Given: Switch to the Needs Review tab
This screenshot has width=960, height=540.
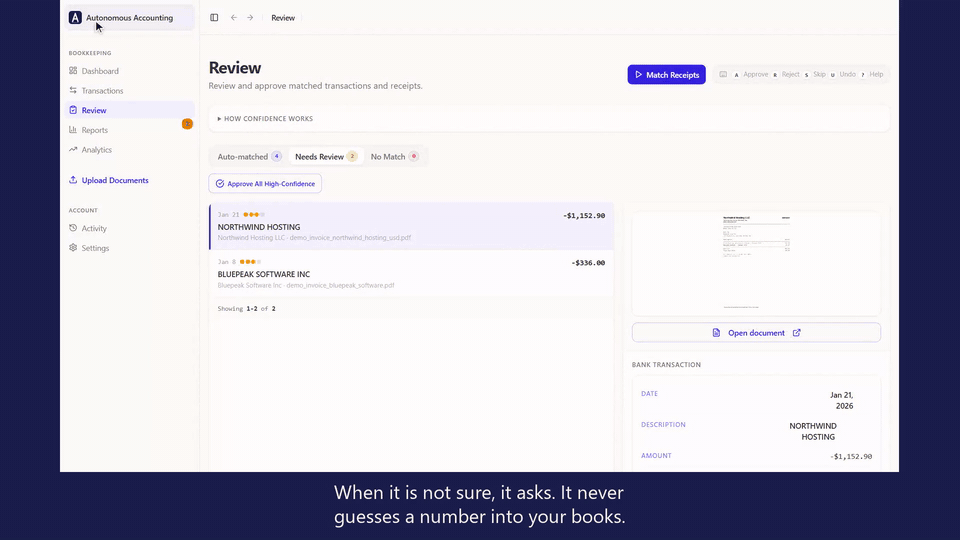Looking at the screenshot, I should [x=326, y=157].
